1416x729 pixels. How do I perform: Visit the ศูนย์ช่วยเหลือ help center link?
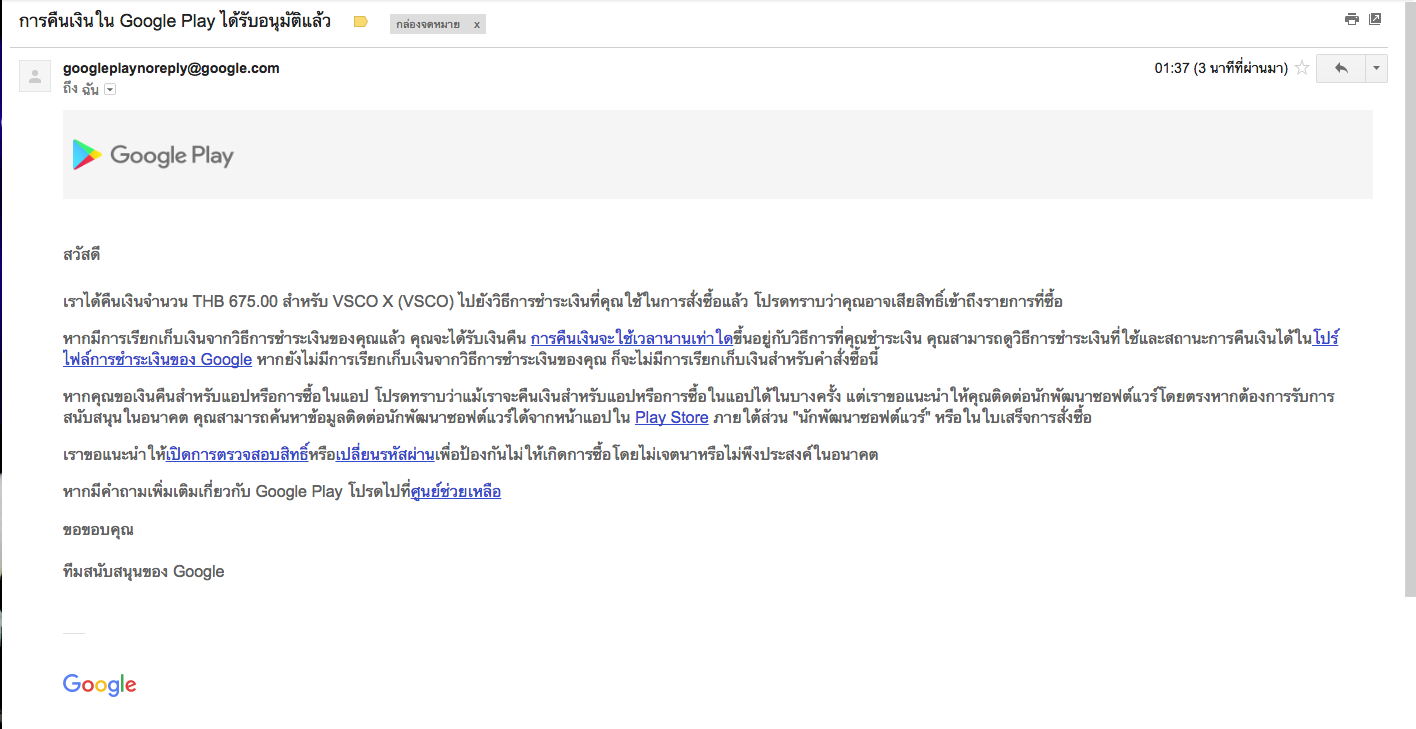pos(456,491)
